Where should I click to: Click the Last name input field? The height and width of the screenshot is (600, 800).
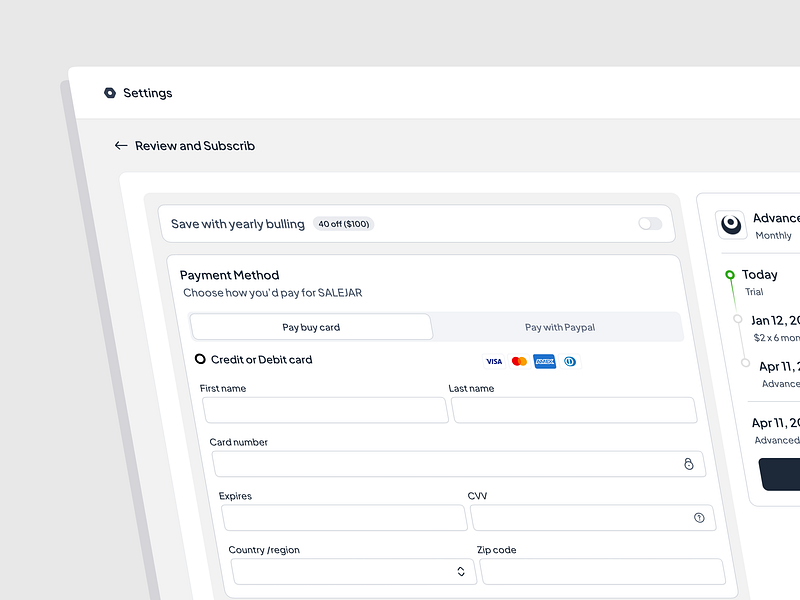(574, 410)
